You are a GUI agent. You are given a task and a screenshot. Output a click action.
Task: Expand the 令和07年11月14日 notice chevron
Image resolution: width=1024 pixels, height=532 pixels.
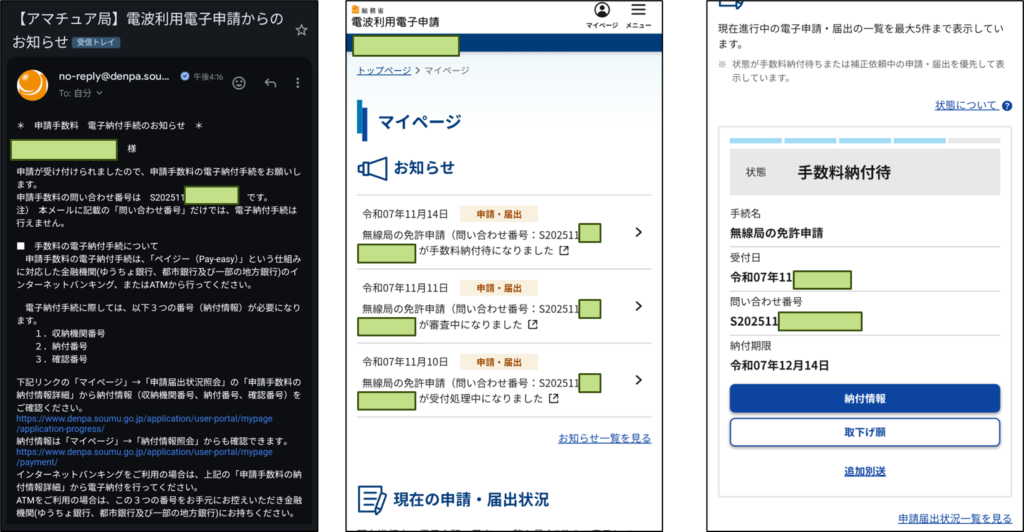639,233
